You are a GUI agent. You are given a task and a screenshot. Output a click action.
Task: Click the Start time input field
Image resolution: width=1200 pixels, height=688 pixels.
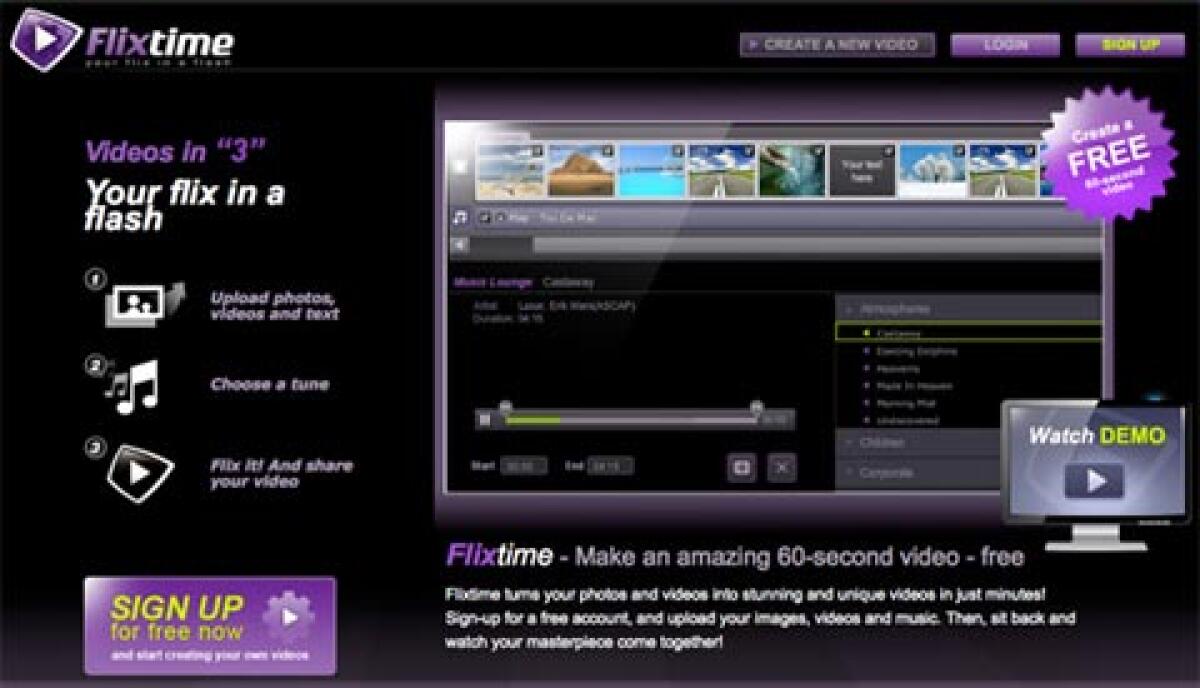point(524,466)
